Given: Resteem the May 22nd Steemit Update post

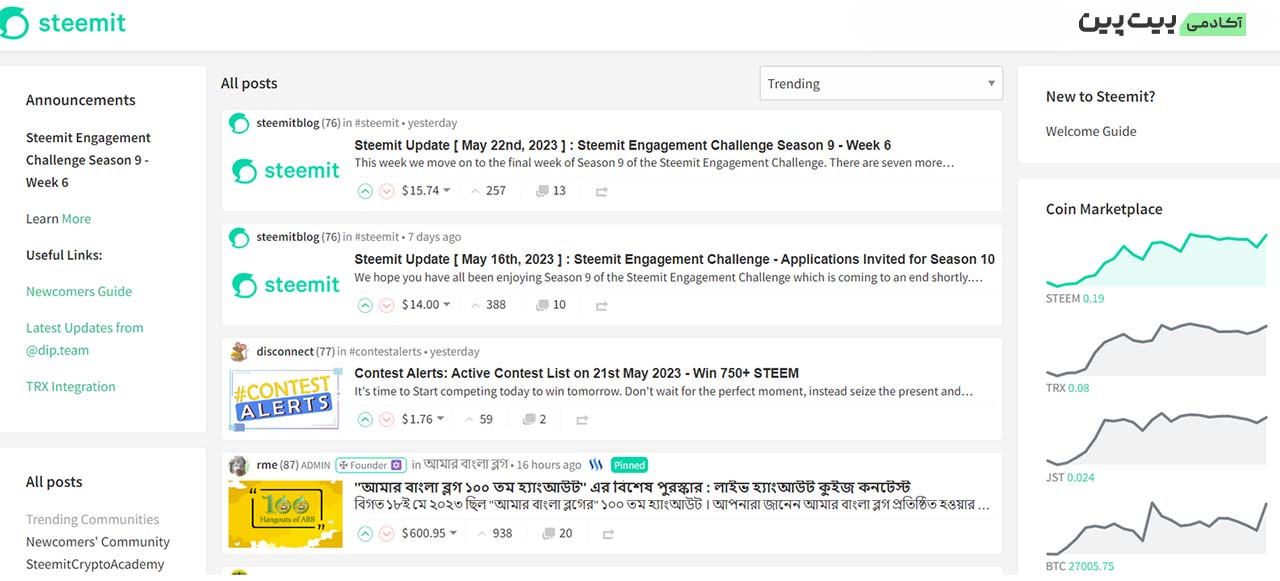Looking at the screenshot, I should (x=602, y=191).
